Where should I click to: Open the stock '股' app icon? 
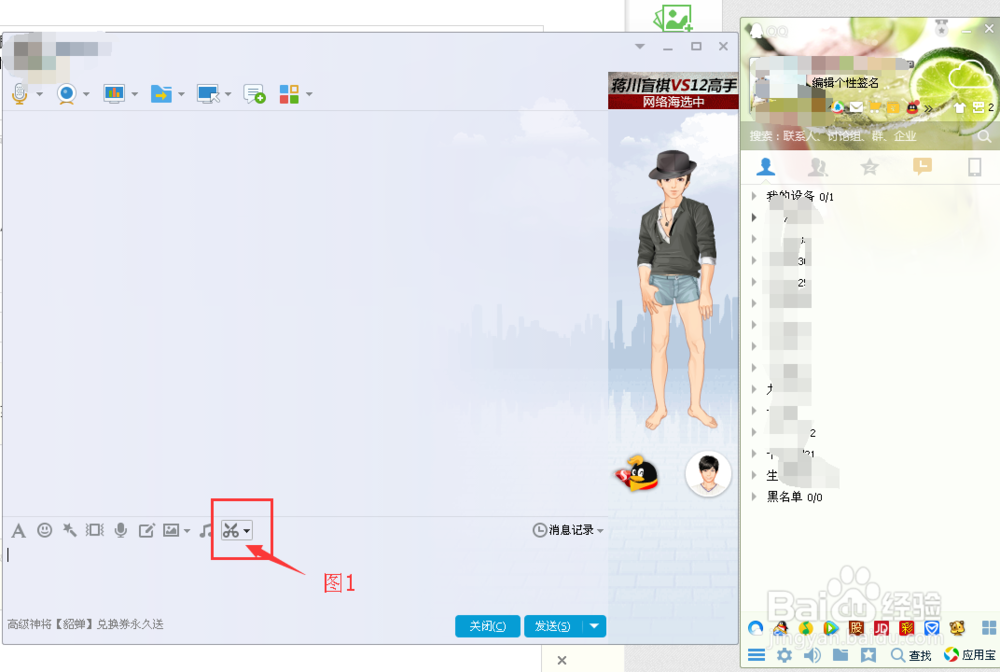(856, 628)
